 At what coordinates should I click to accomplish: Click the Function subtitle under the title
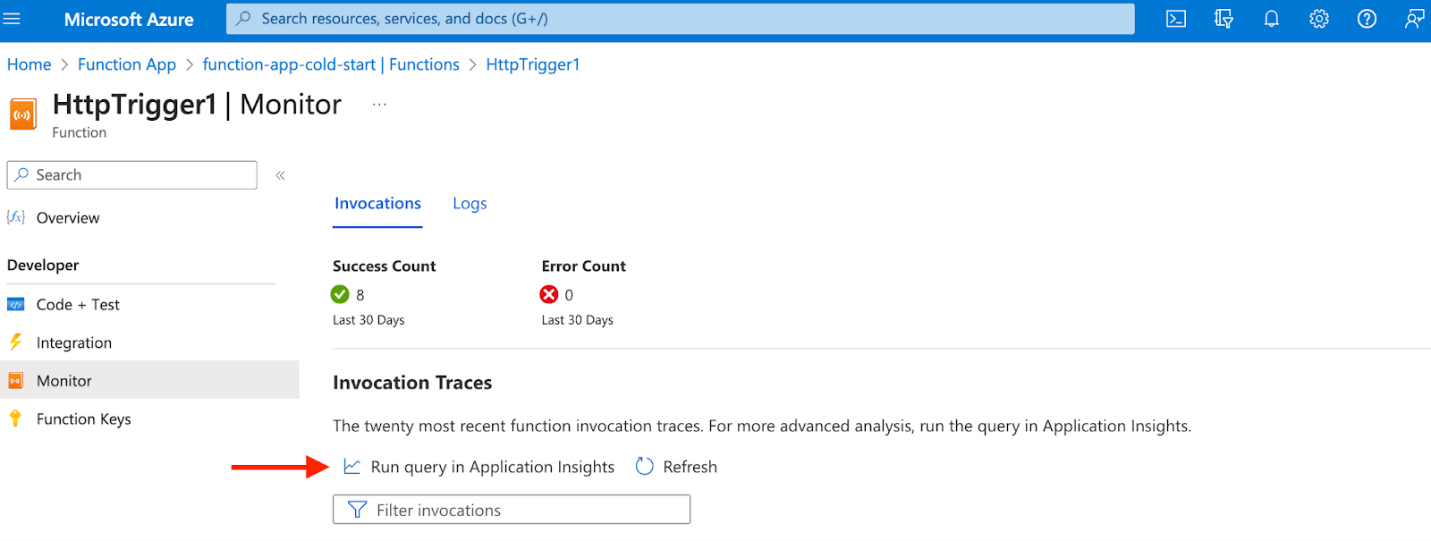(x=79, y=132)
